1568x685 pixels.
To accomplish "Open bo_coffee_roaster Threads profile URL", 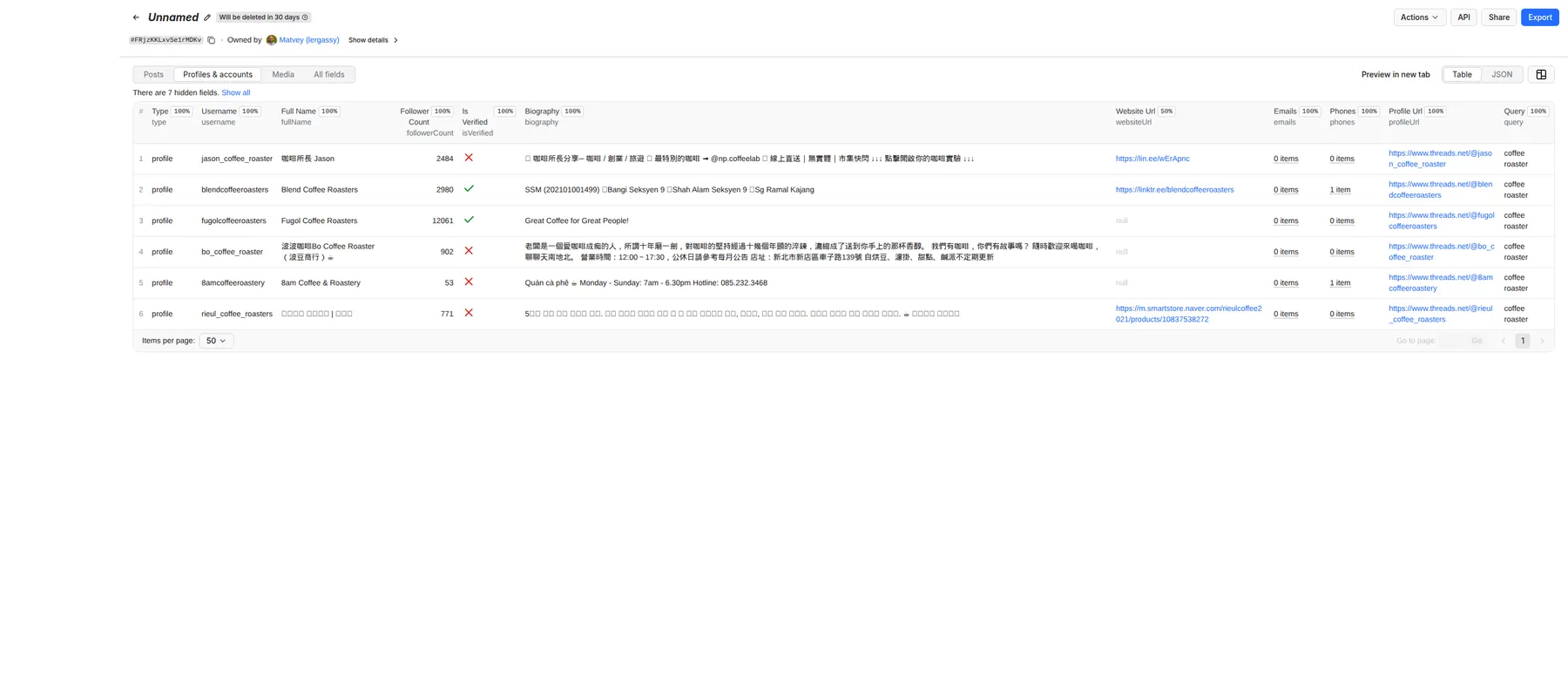I will pyautogui.click(x=1442, y=252).
